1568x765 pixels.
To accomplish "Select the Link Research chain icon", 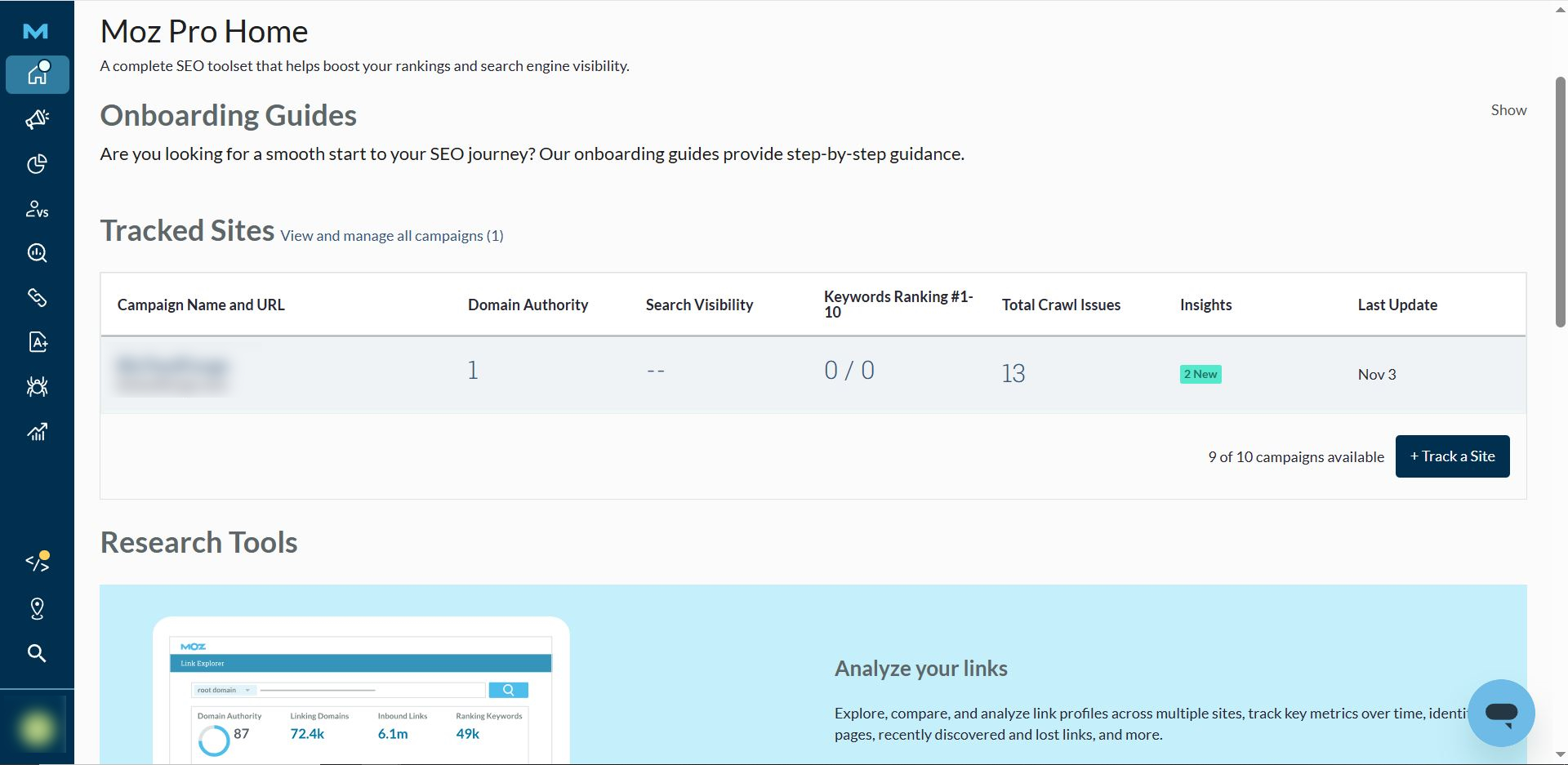I will (38, 297).
